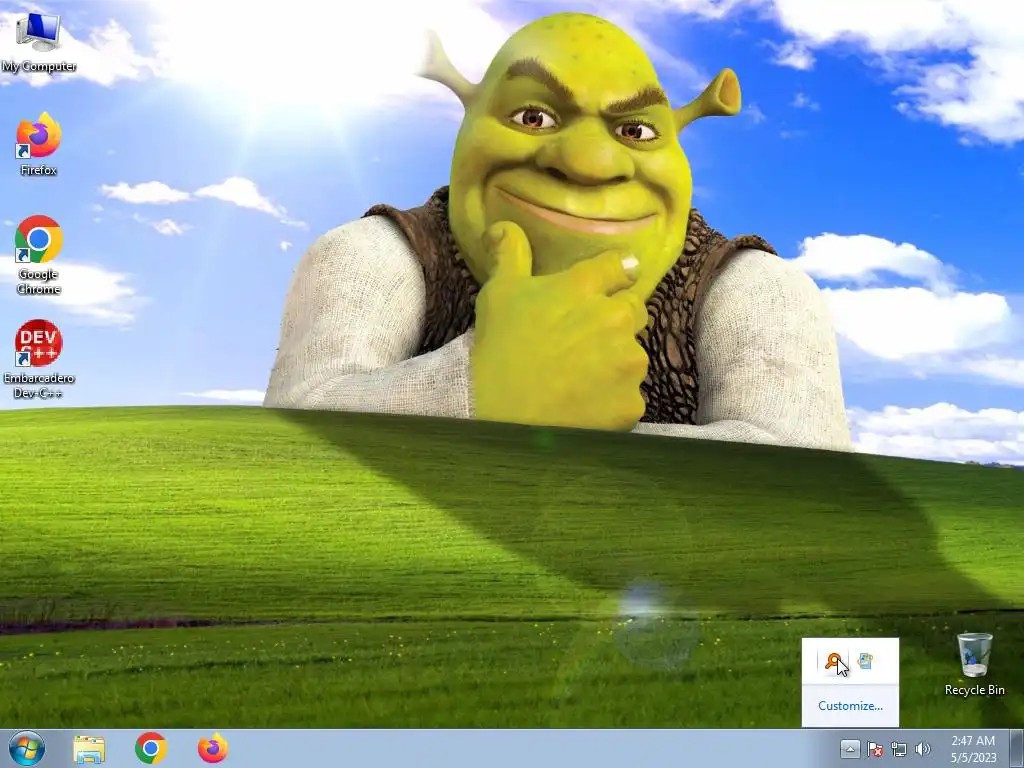Click the orange magnifier tray icon
This screenshot has width=1024, height=768.
[833, 662]
